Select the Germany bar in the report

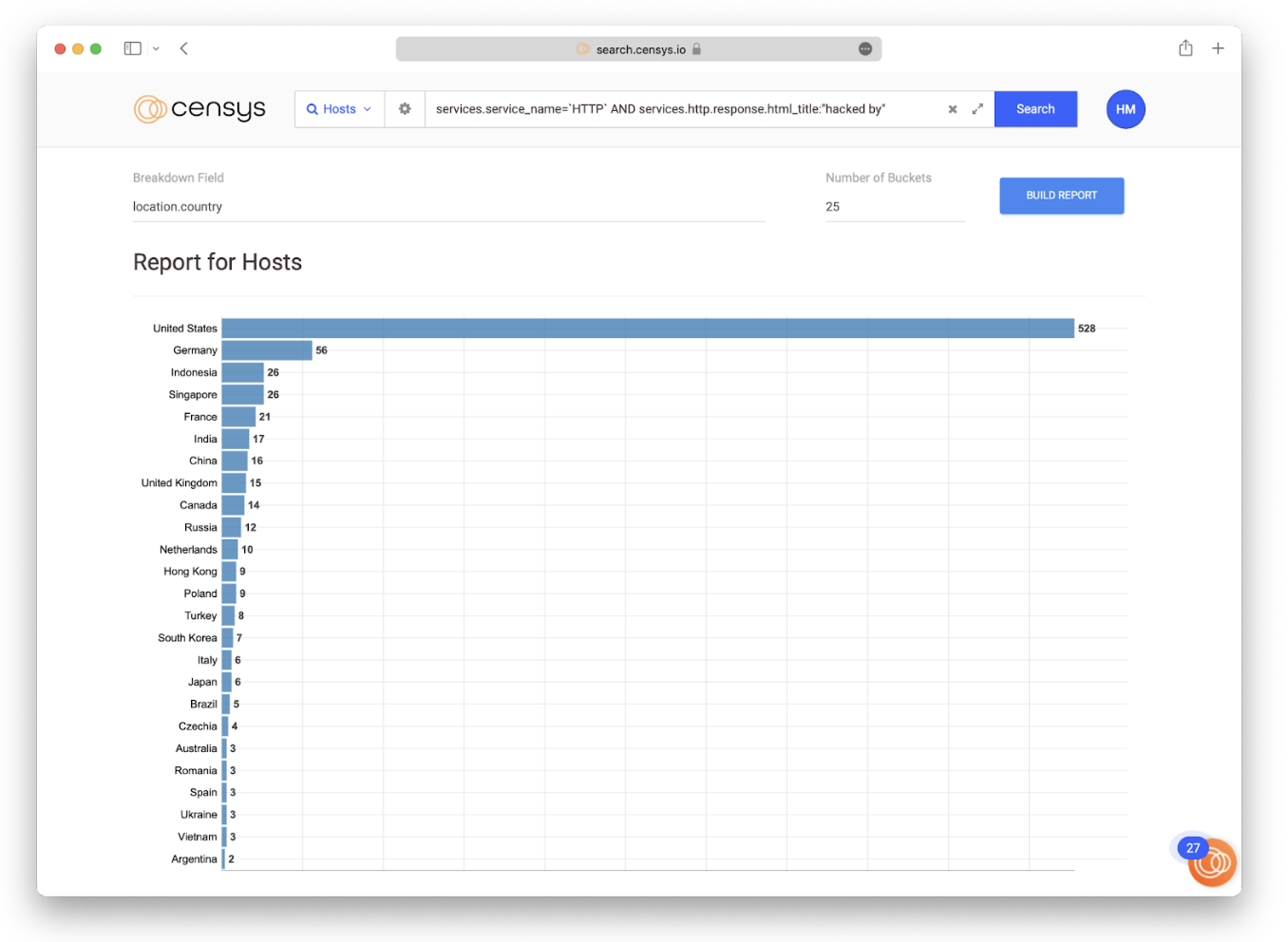coord(267,350)
